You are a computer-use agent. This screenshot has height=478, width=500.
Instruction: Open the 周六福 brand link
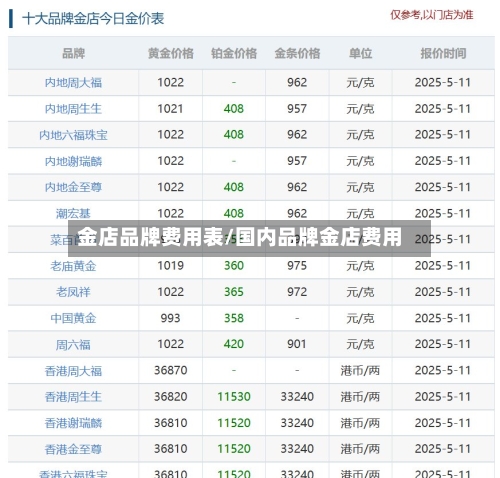(x=73, y=344)
